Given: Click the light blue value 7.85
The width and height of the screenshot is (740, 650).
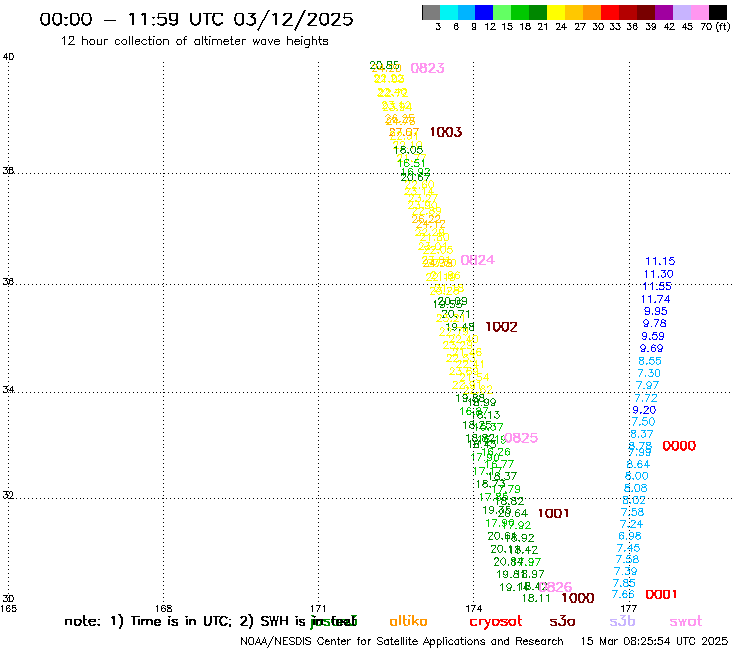Looking at the screenshot, I should (x=624, y=583).
